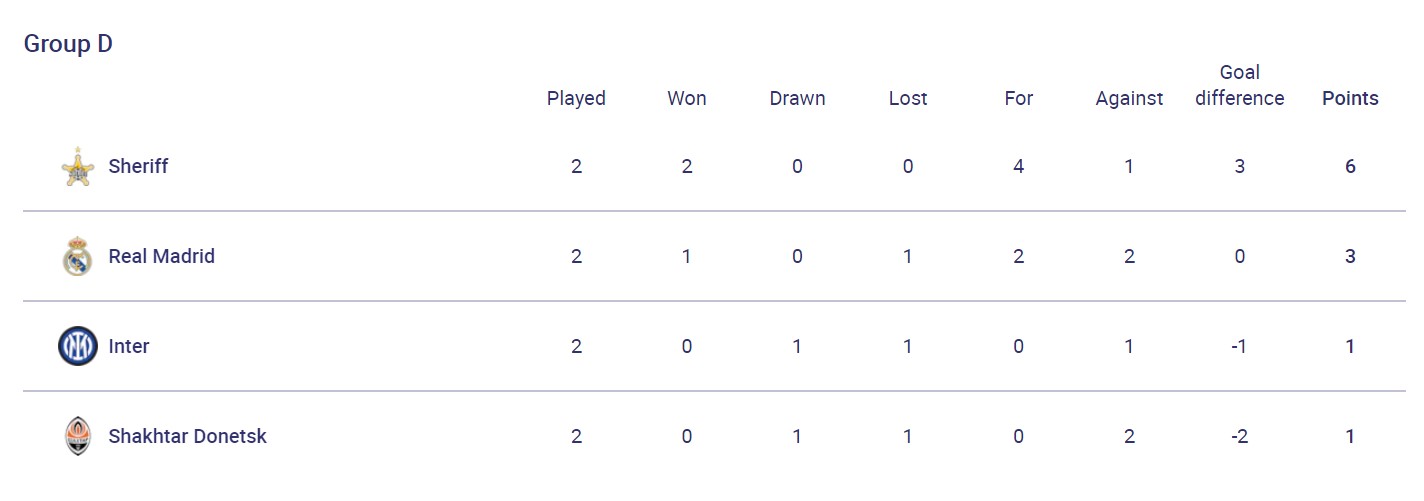
Task: Click the Real Madrid crest icon
Action: pyautogui.click(x=77, y=257)
